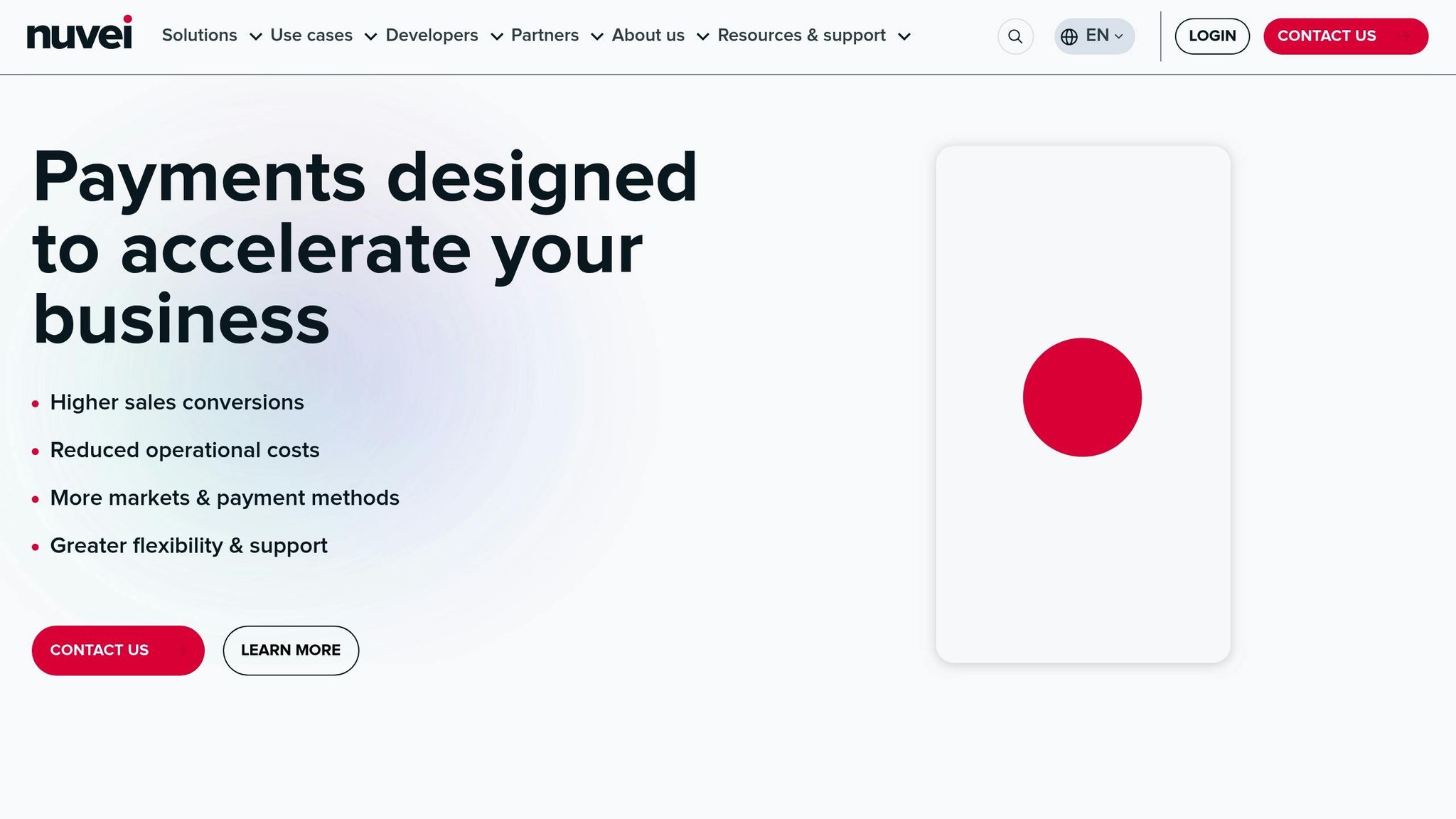Open the Solutions menu
The width and height of the screenshot is (1456, 819).
(200, 36)
